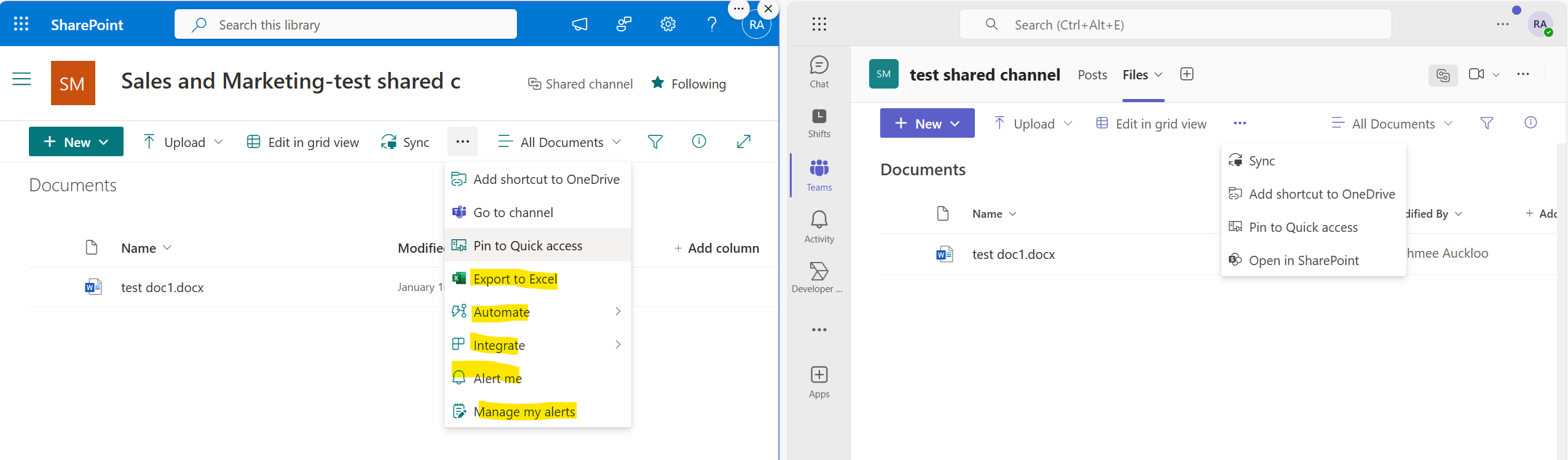Select Sync in the Teams overflow menu
1568x460 pixels.
tap(1314, 161)
